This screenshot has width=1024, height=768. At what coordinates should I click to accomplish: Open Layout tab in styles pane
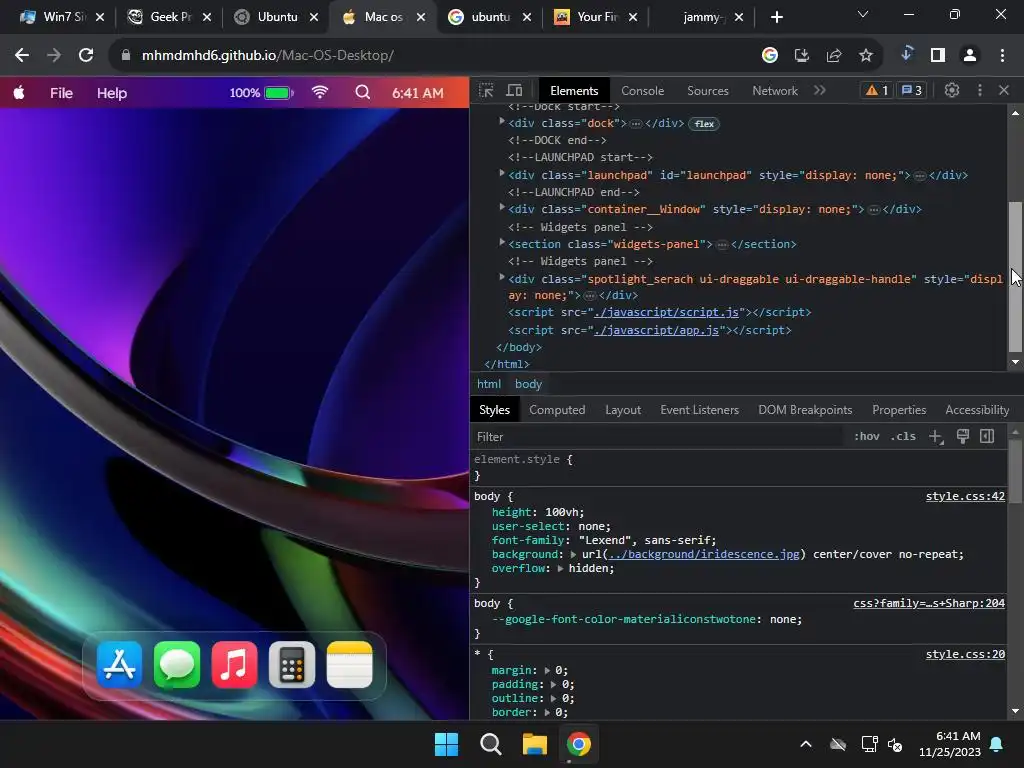(x=622, y=410)
